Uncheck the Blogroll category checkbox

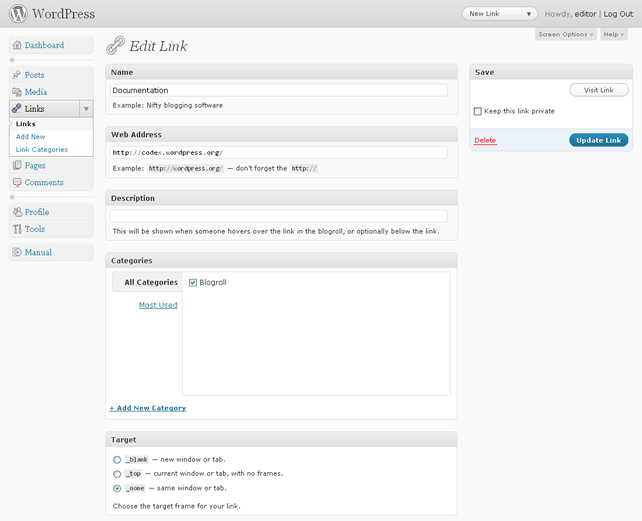tap(193, 283)
